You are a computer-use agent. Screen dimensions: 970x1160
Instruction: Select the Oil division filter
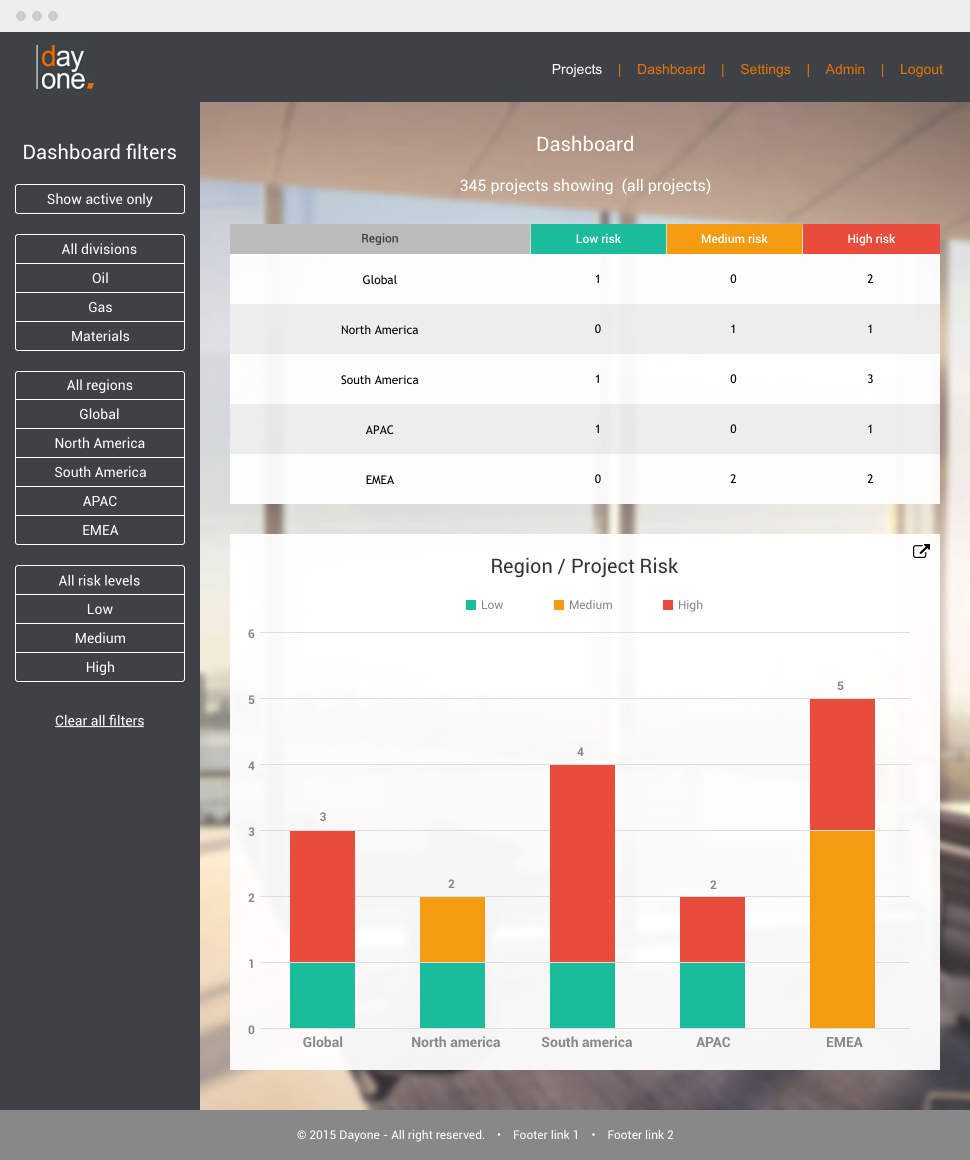tap(100, 278)
